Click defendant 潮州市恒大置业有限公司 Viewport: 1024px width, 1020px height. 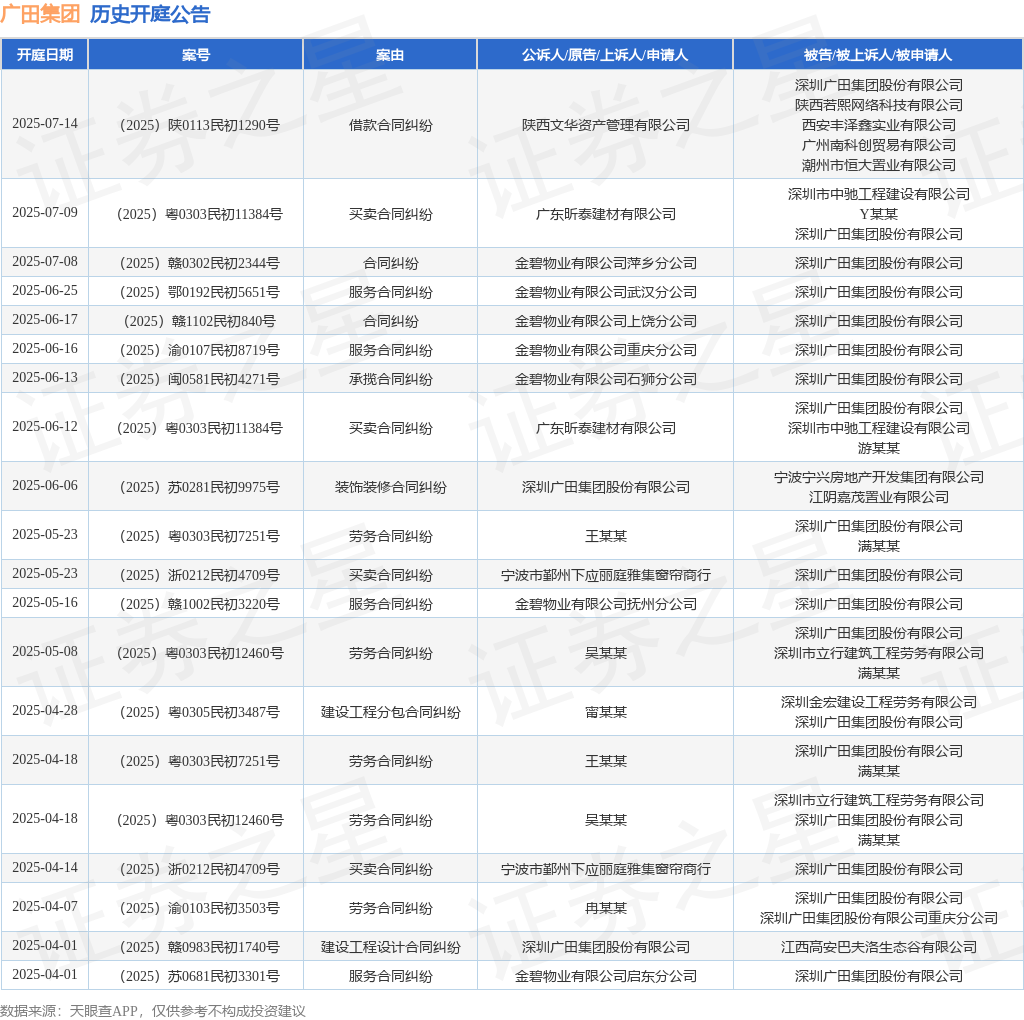click(878, 165)
